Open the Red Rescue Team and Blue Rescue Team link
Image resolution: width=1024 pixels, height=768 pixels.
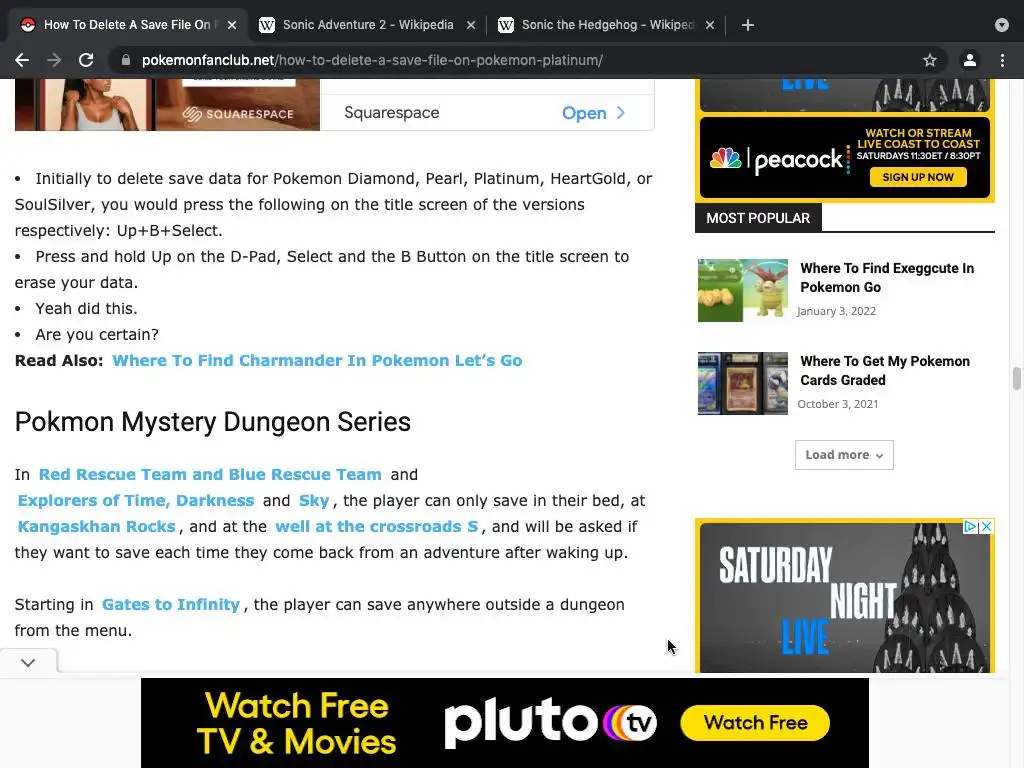[x=210, y=474]
